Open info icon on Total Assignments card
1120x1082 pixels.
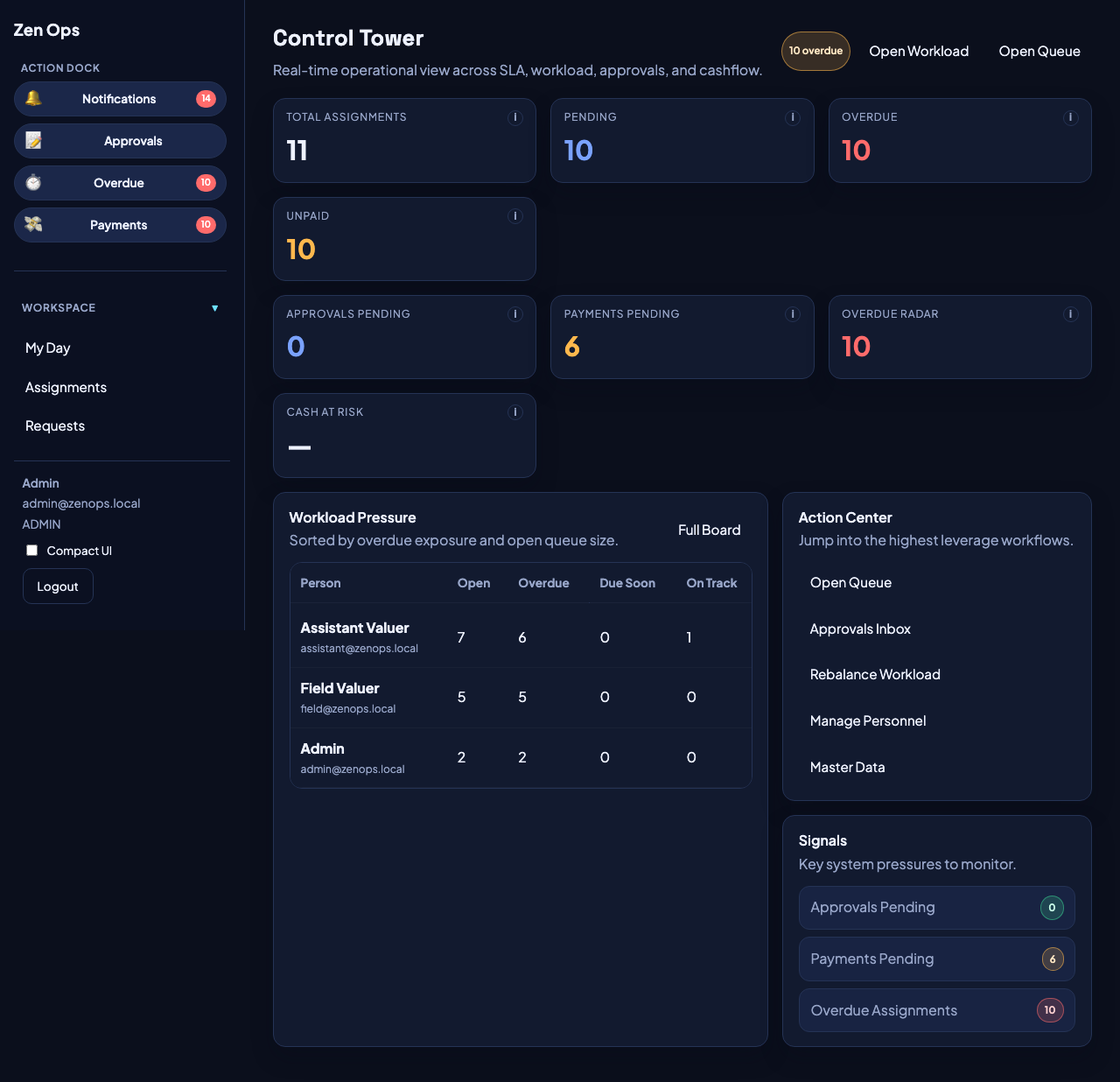pos(515,117)
